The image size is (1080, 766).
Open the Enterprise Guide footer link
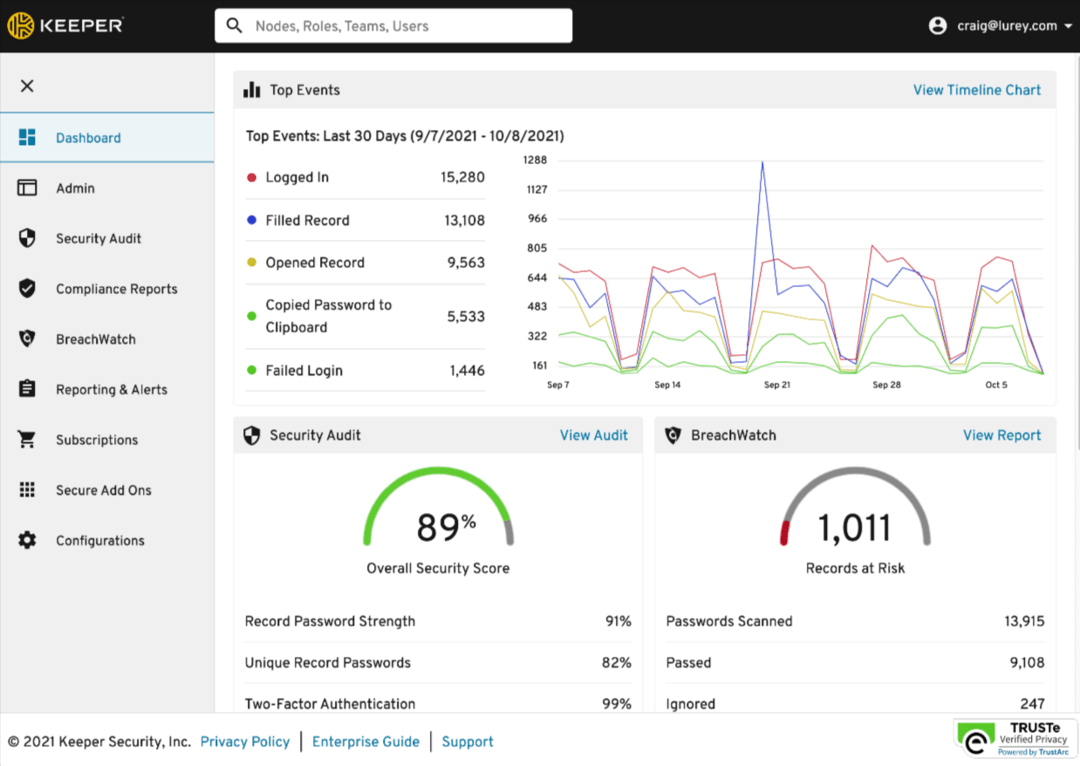[x=365, y=742]
